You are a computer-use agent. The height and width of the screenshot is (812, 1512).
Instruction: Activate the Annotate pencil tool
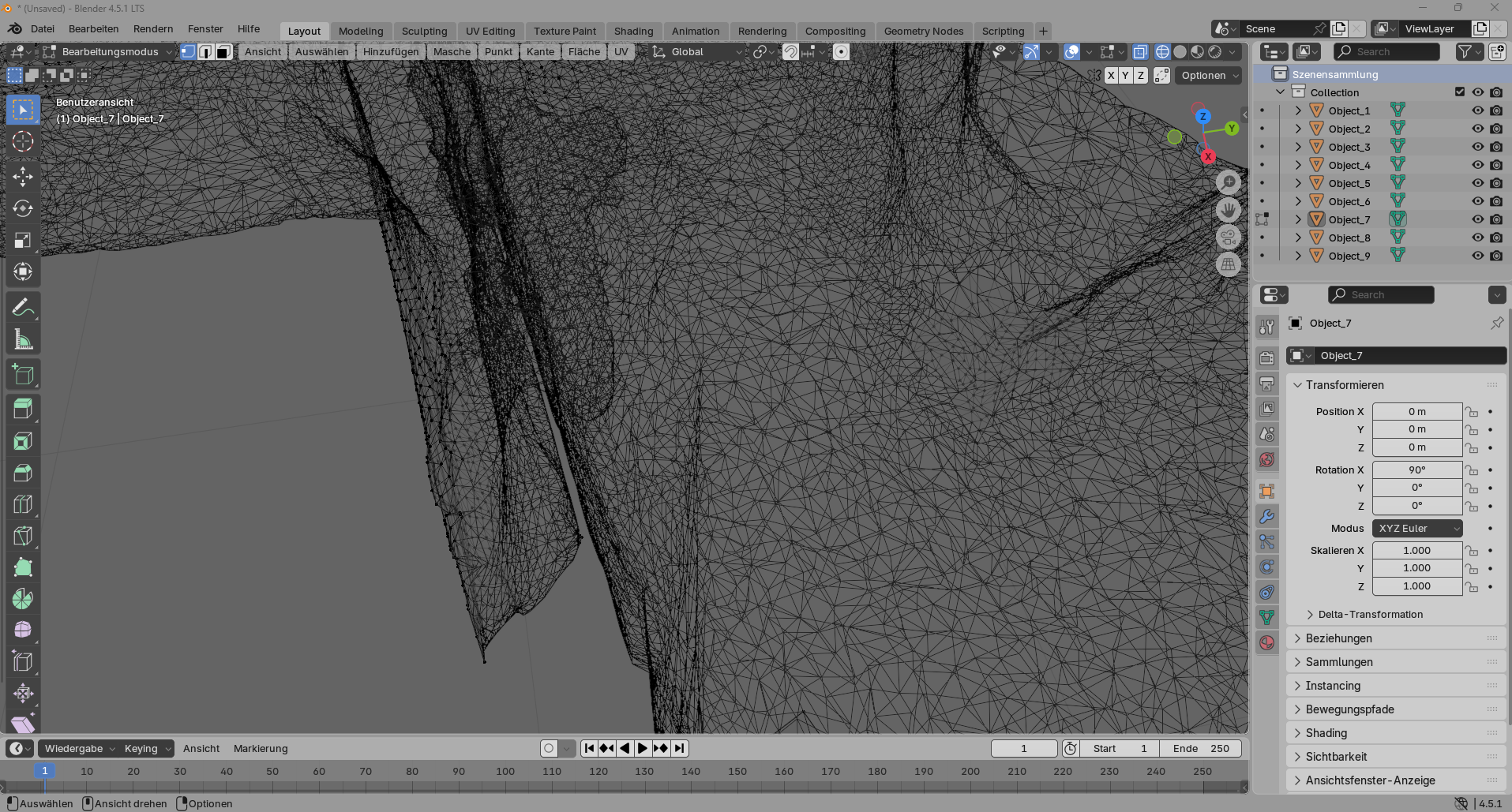tap(23, 307)
